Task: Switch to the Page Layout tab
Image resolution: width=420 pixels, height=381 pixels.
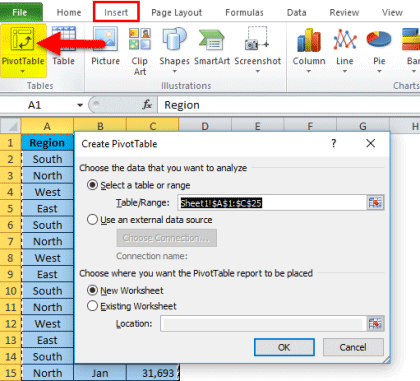Action: [x=176, y=12]
